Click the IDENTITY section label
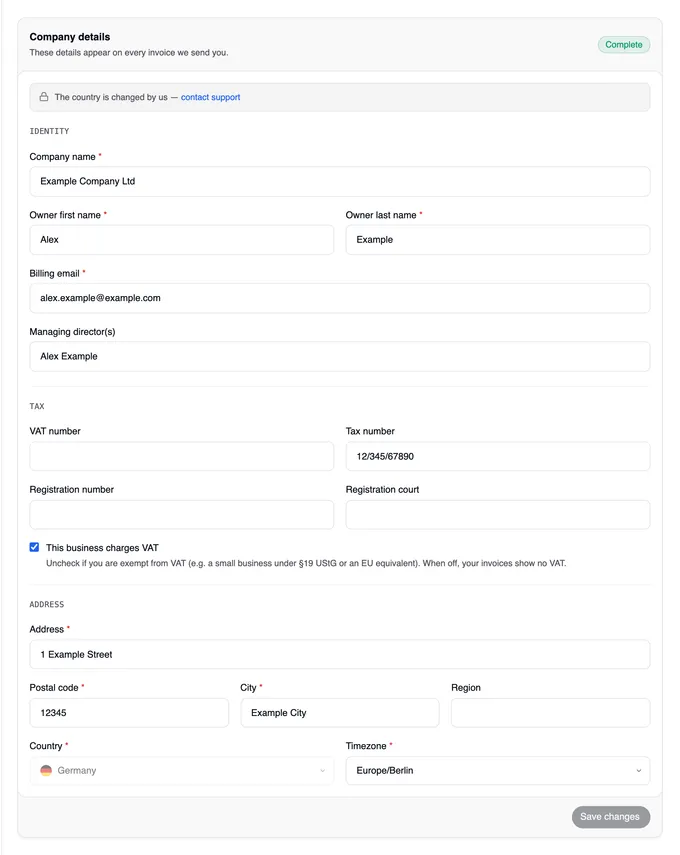The height and width of the screenshot is (855, 680). [49, 131]
